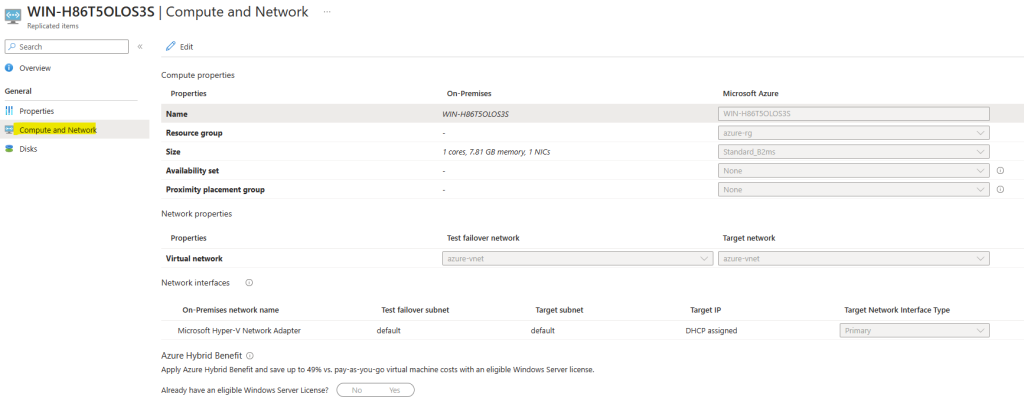
Task: Click the DHCP assigned Target IP value
Action: click(x=711, y=331)
